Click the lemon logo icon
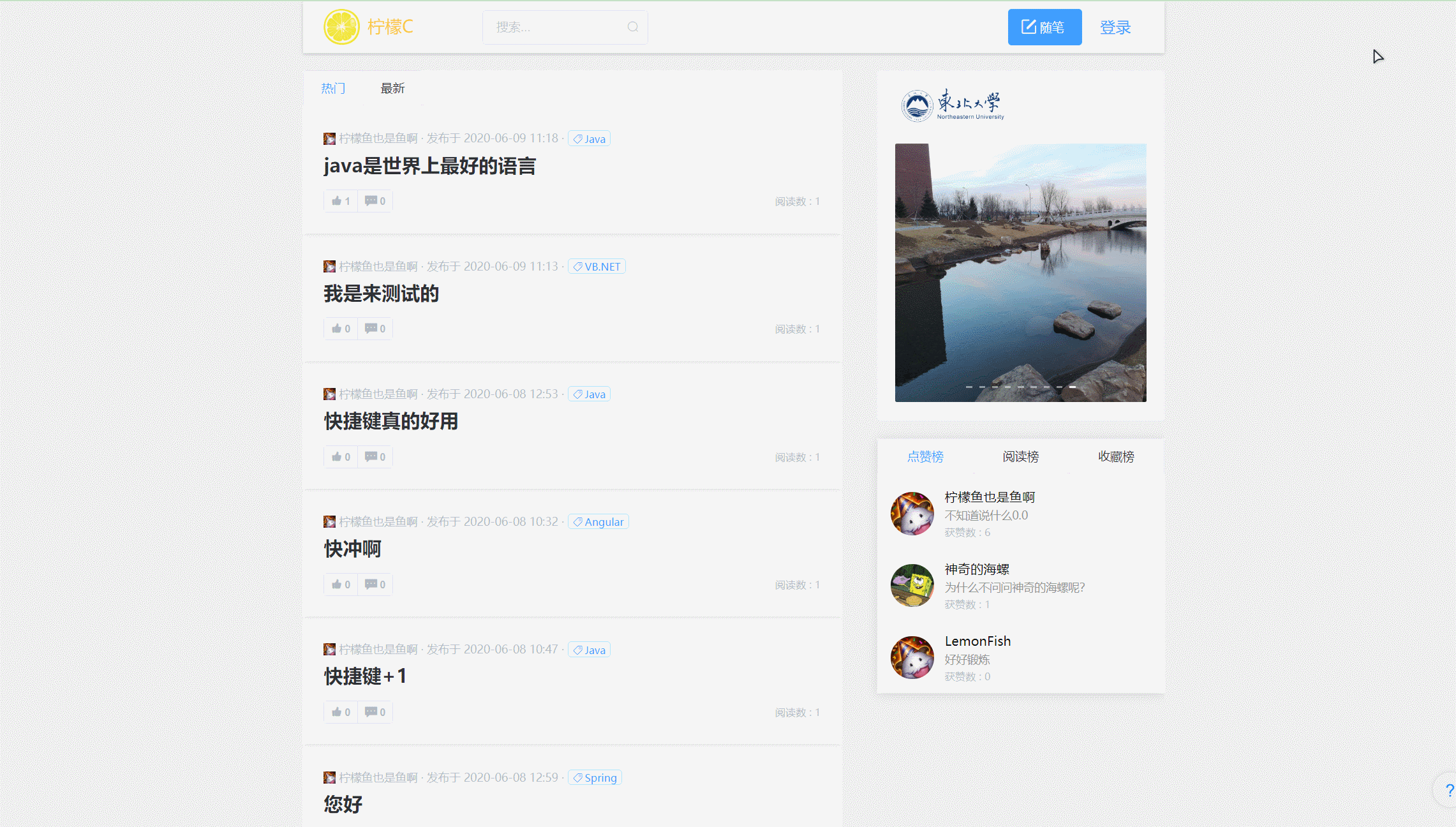 point(342,27)
